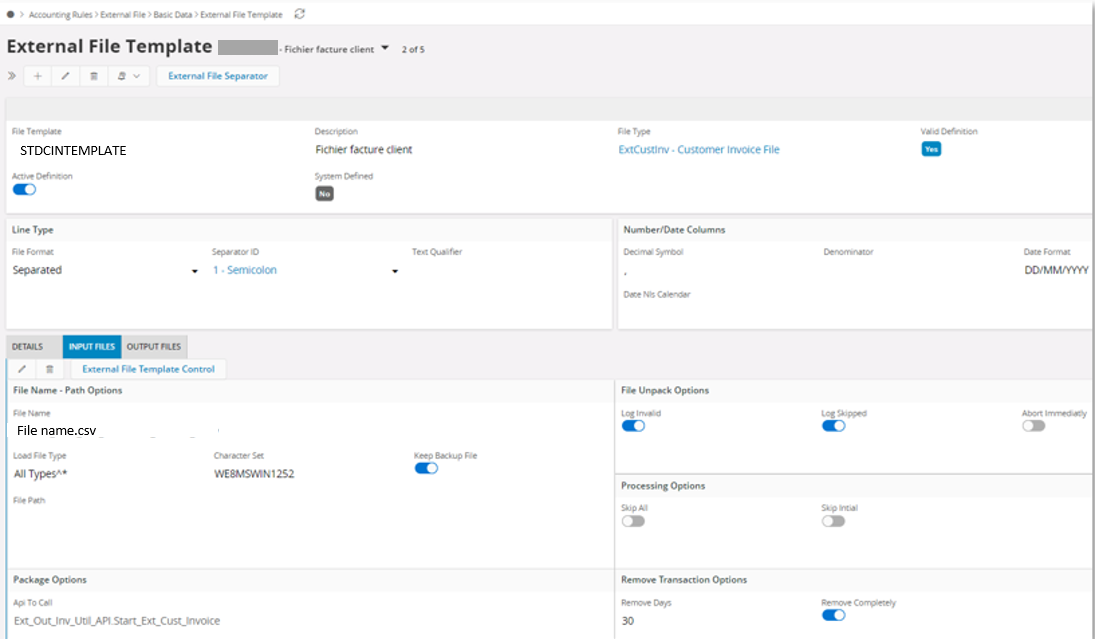Open the ExtCustInv - Customer Invoice File link
The width and height of the screenshot is (1095, 639).
click(699, 149)
